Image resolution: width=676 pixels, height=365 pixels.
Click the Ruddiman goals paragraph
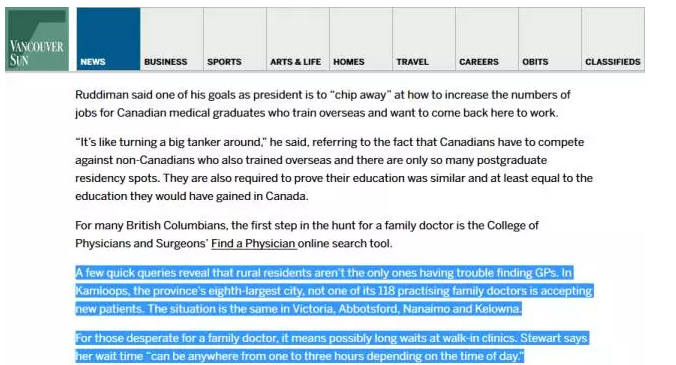click(322, 104)
